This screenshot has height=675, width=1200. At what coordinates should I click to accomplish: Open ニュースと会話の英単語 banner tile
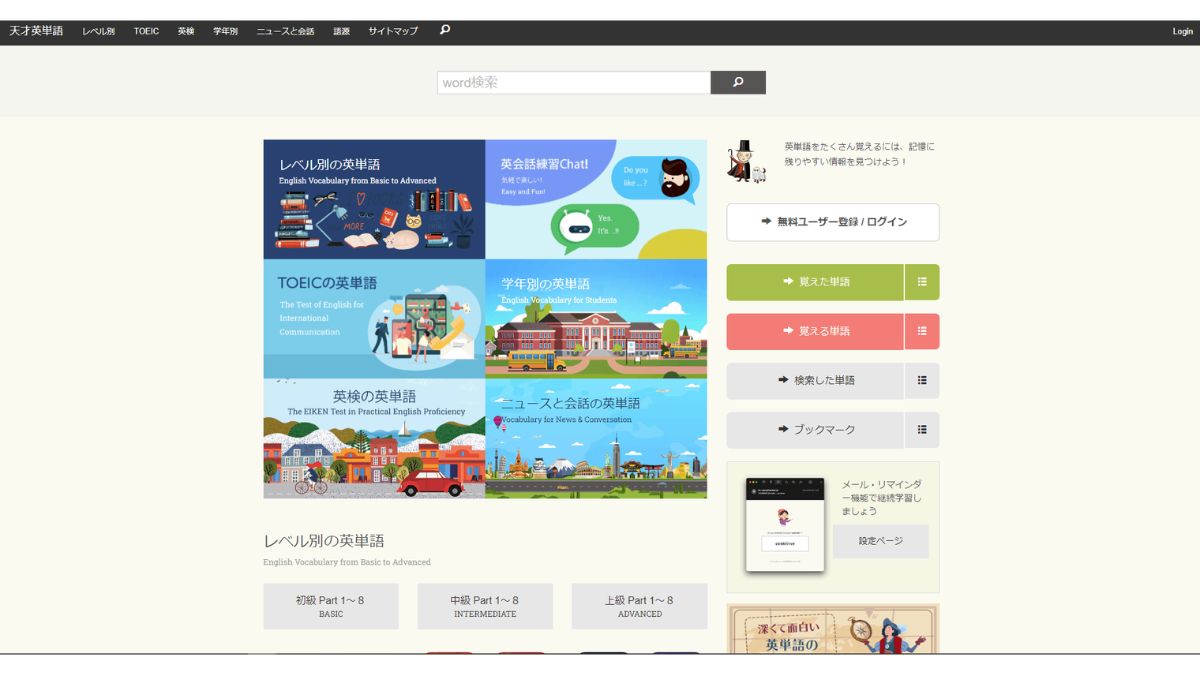click(x=596, y=438)
